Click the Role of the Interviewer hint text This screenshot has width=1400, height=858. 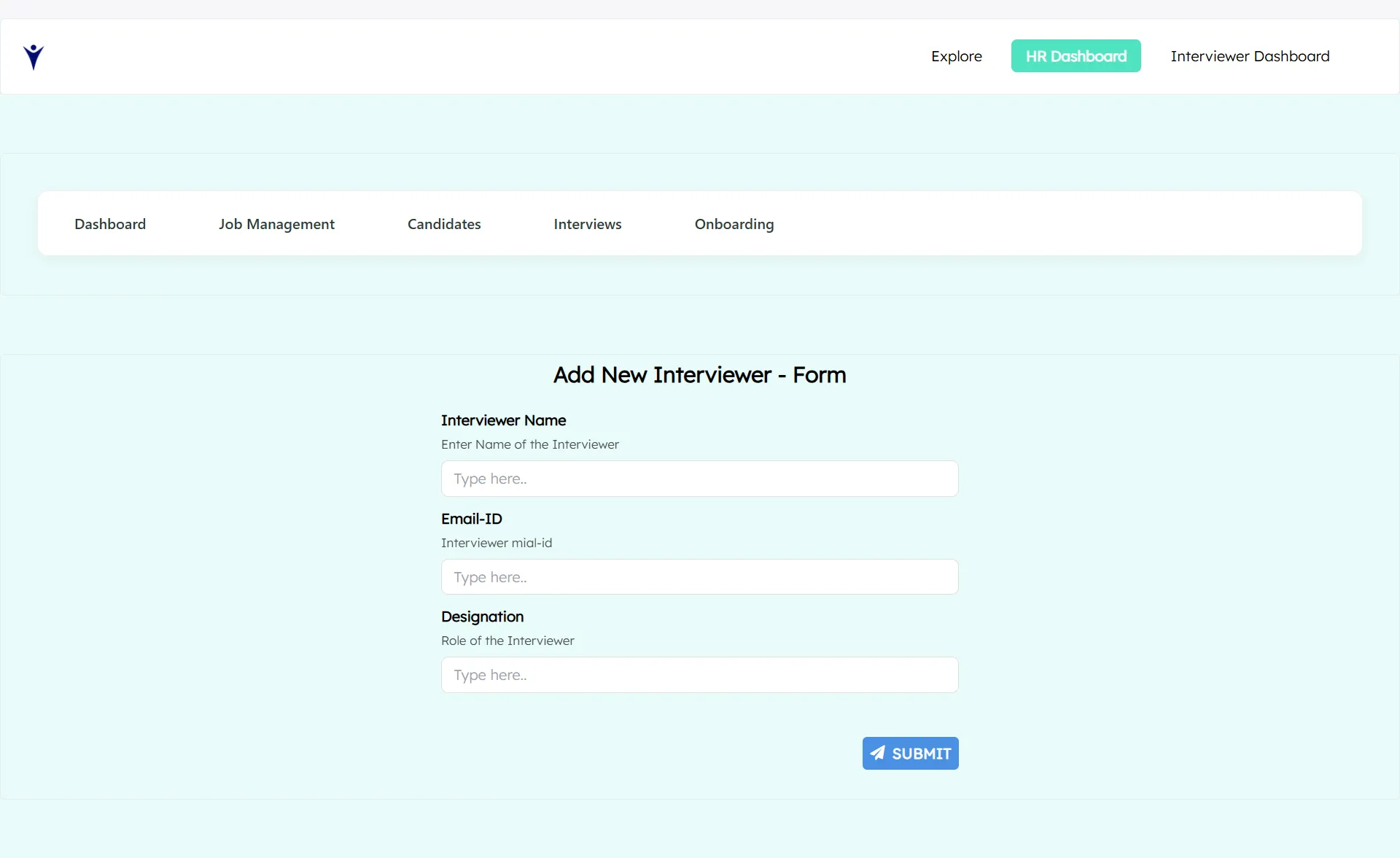click(507, 640)
